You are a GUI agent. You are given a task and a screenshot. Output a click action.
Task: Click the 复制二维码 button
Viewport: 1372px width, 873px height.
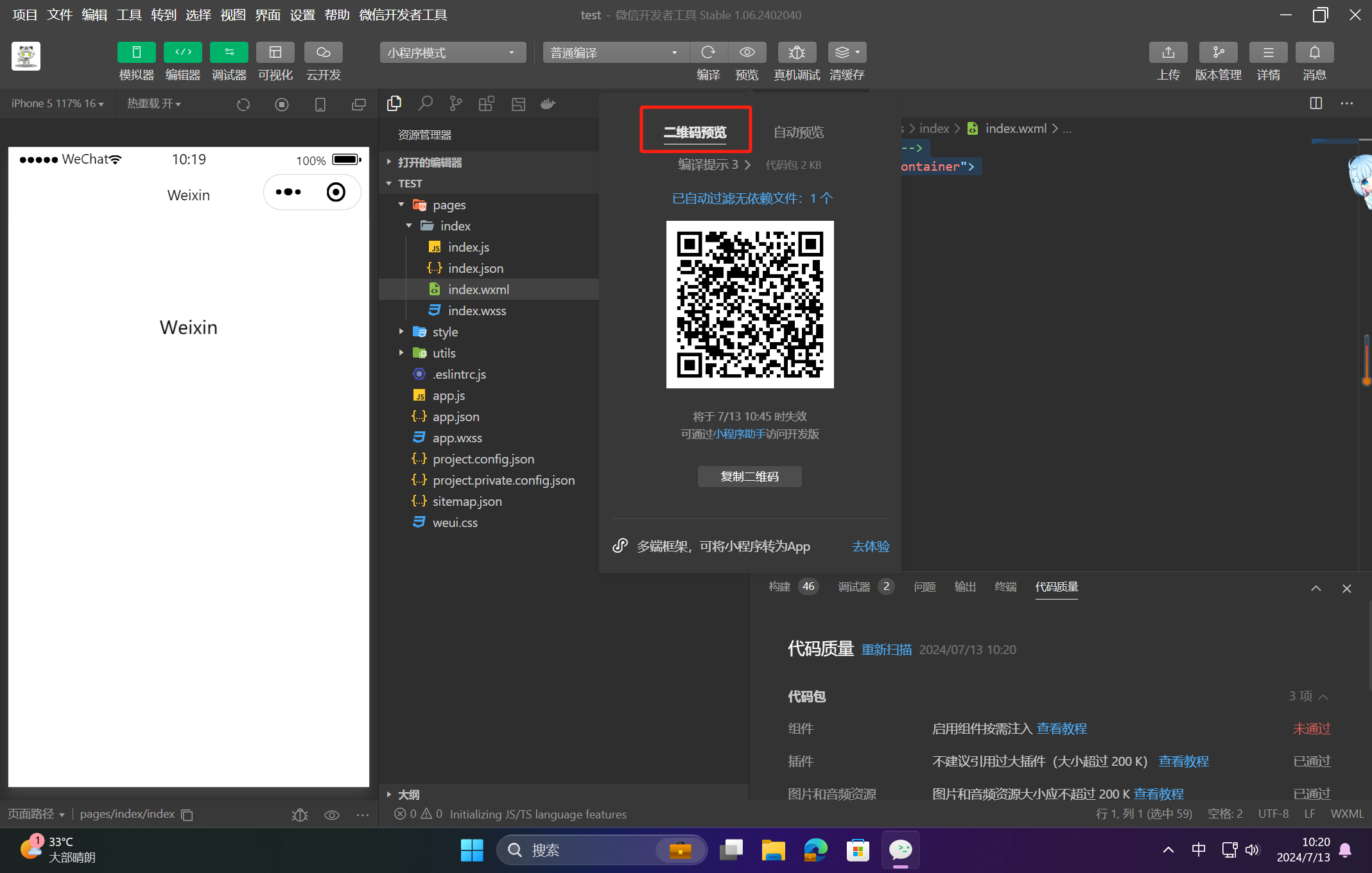pos(749,476)
